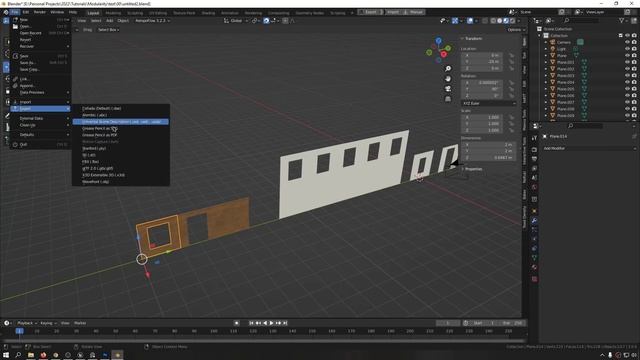Click the pan hand icon in the viewport
The width and height of the screenshot is (640, 360).
pos(448,78)
